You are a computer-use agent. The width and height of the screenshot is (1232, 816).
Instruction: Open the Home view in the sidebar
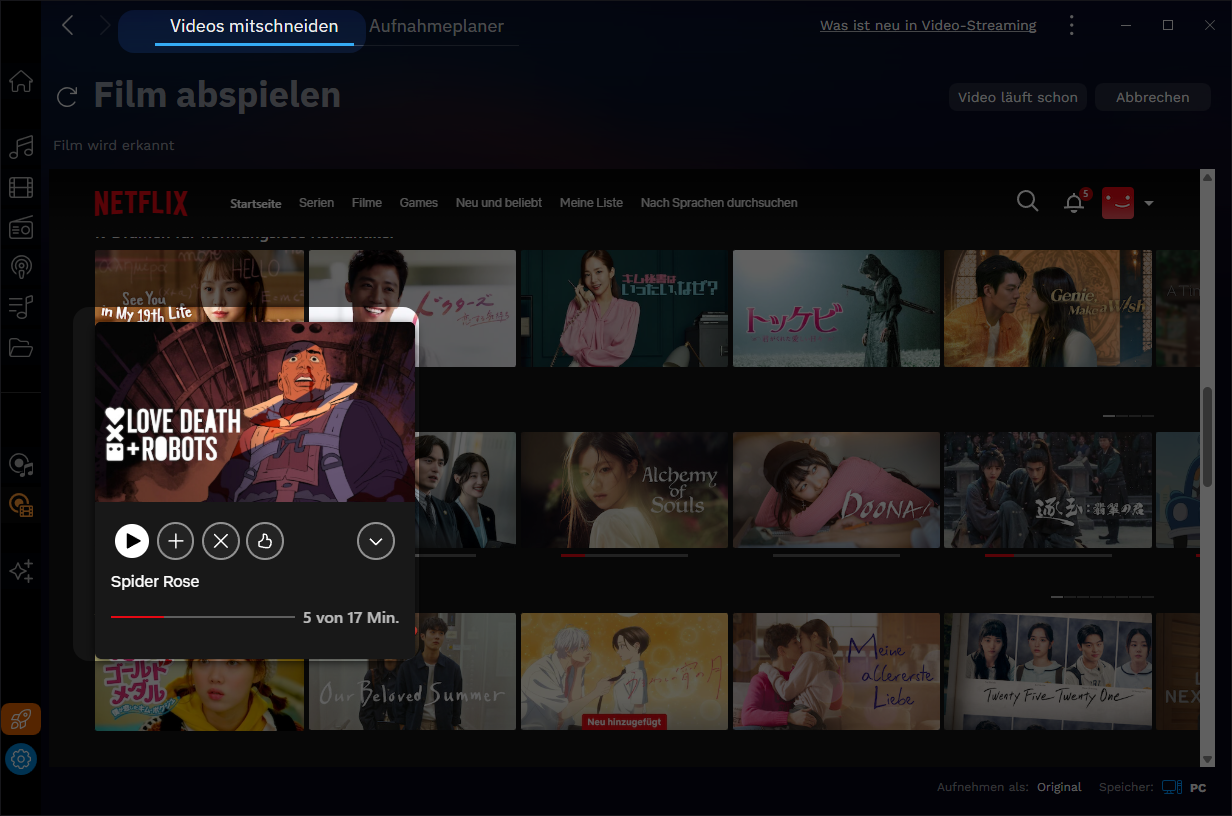(21, 82)
